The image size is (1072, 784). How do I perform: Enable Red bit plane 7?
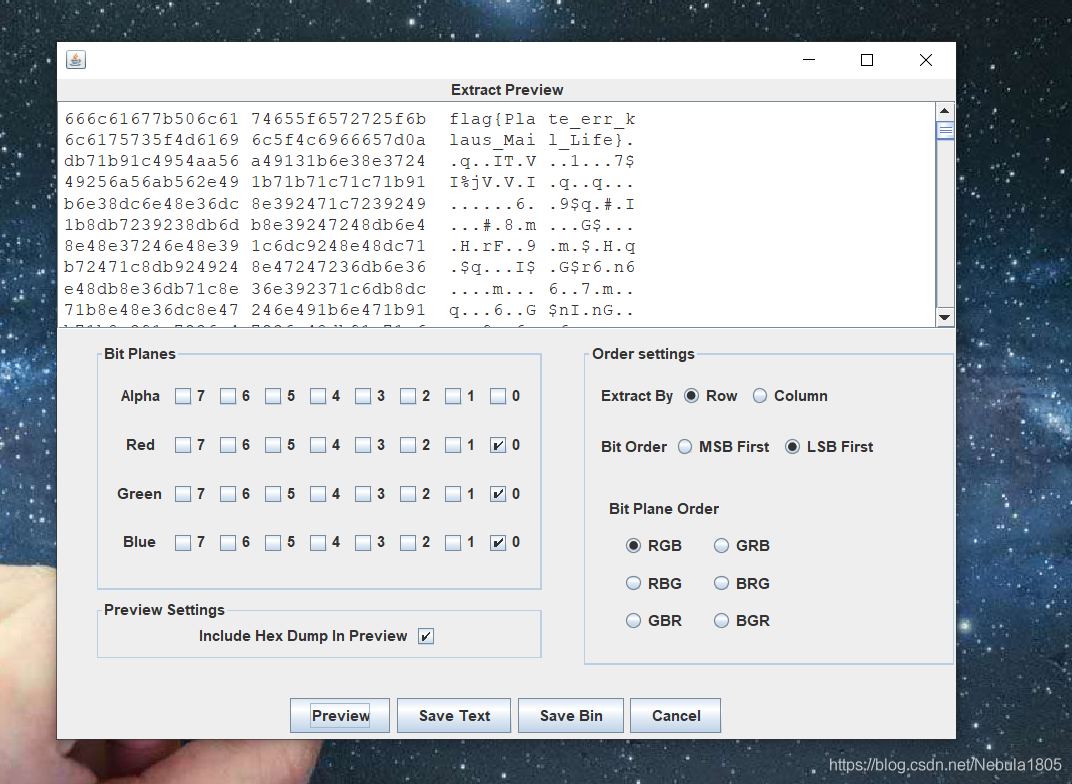[183, 446]
